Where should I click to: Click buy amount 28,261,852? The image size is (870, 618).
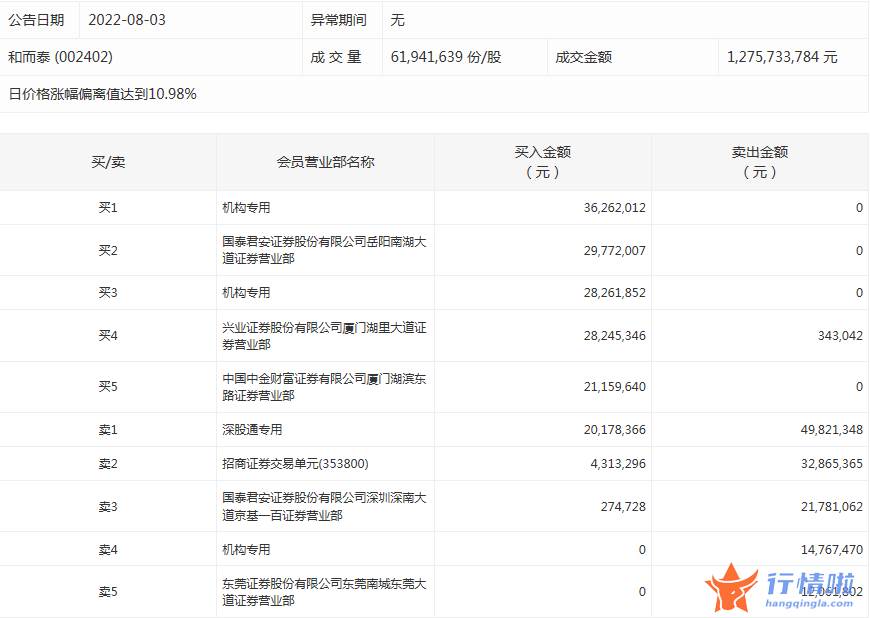click(615, 292)
